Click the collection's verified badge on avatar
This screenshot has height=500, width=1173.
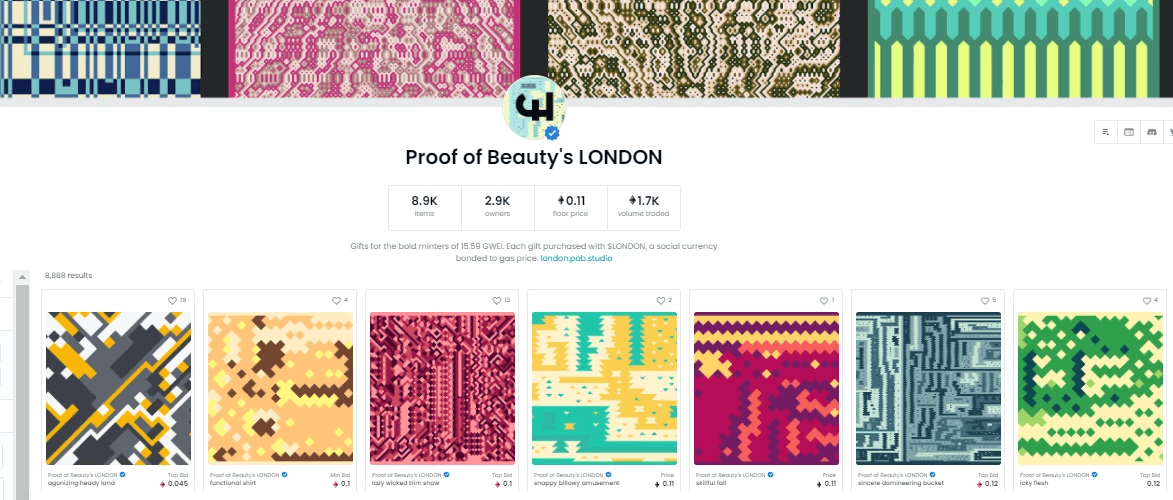point(552,133)
